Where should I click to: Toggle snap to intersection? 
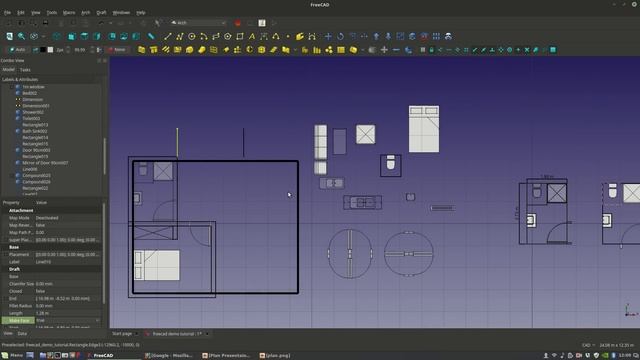527,50
